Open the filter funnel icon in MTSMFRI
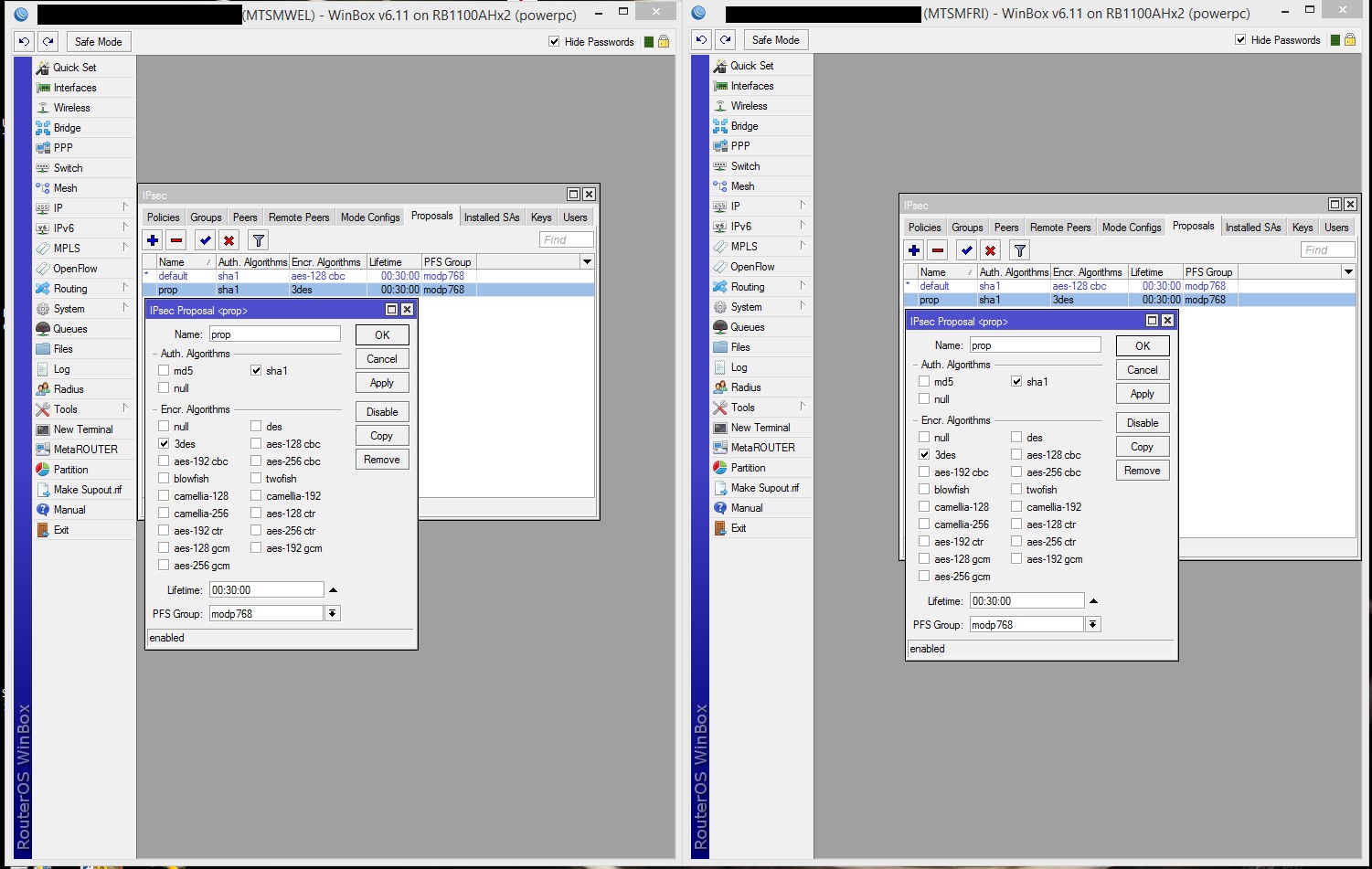The image size is (1372, 869). pyautogui.click(x=1020, y=250)
